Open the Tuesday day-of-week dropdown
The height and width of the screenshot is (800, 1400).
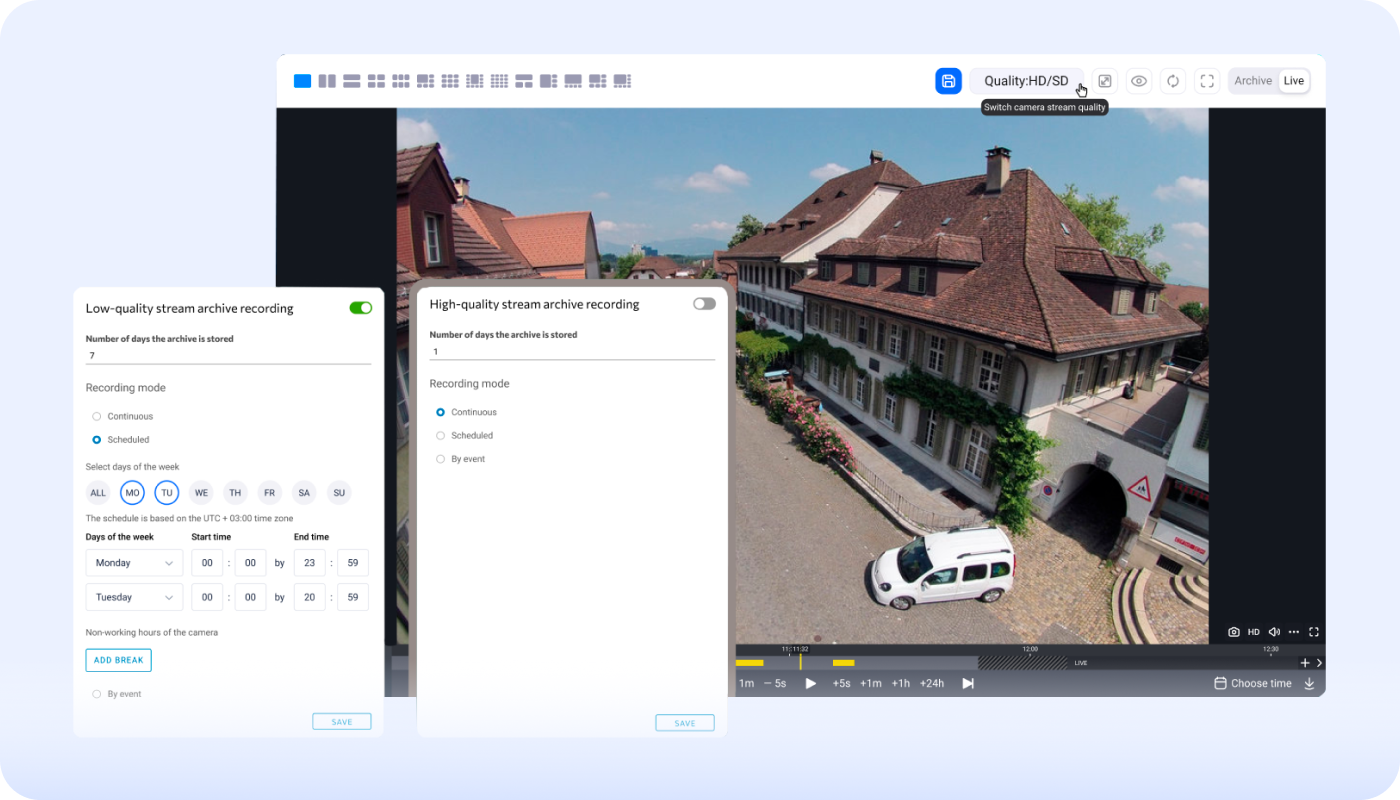click(134, 597)
